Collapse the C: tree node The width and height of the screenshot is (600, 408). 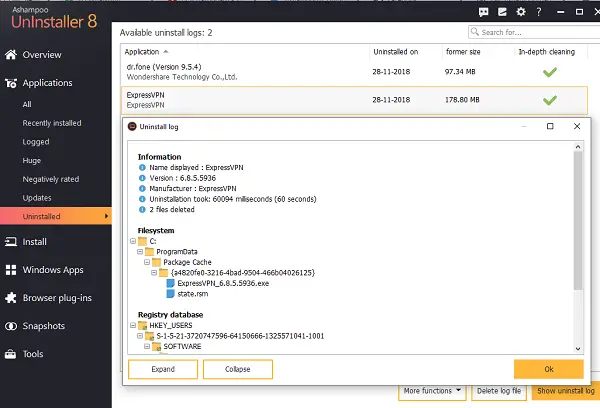coord(133,241)
